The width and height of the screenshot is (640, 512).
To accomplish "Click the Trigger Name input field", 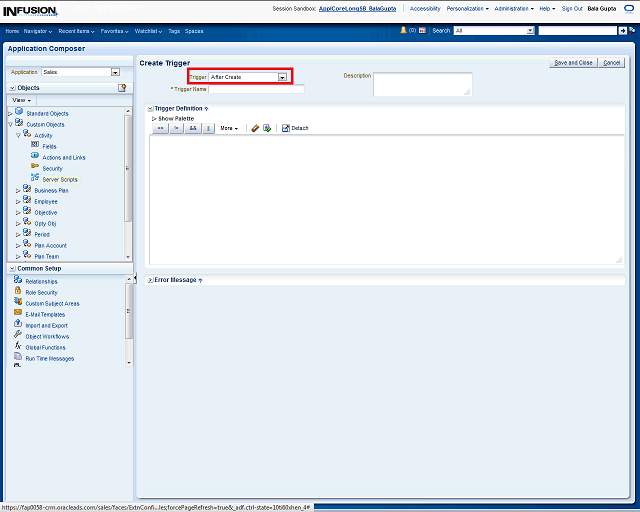I will 256,89.
